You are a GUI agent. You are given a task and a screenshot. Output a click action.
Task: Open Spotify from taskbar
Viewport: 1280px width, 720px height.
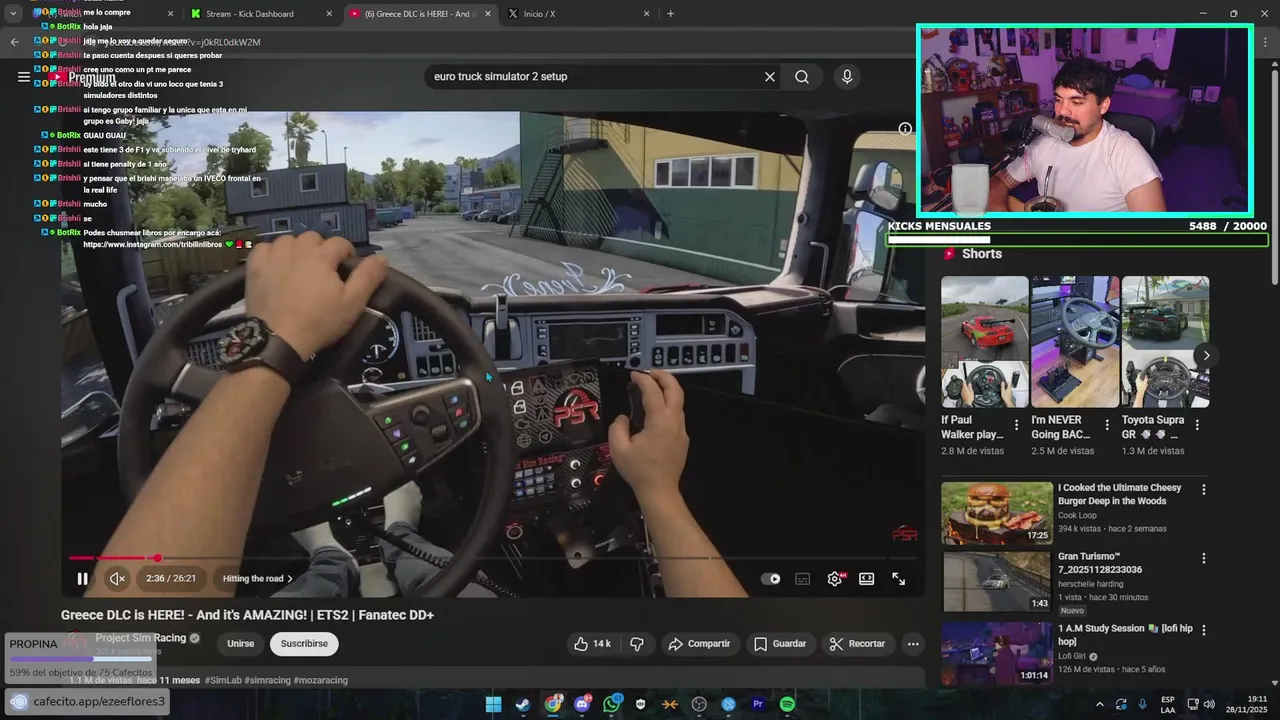click(787, 704)
